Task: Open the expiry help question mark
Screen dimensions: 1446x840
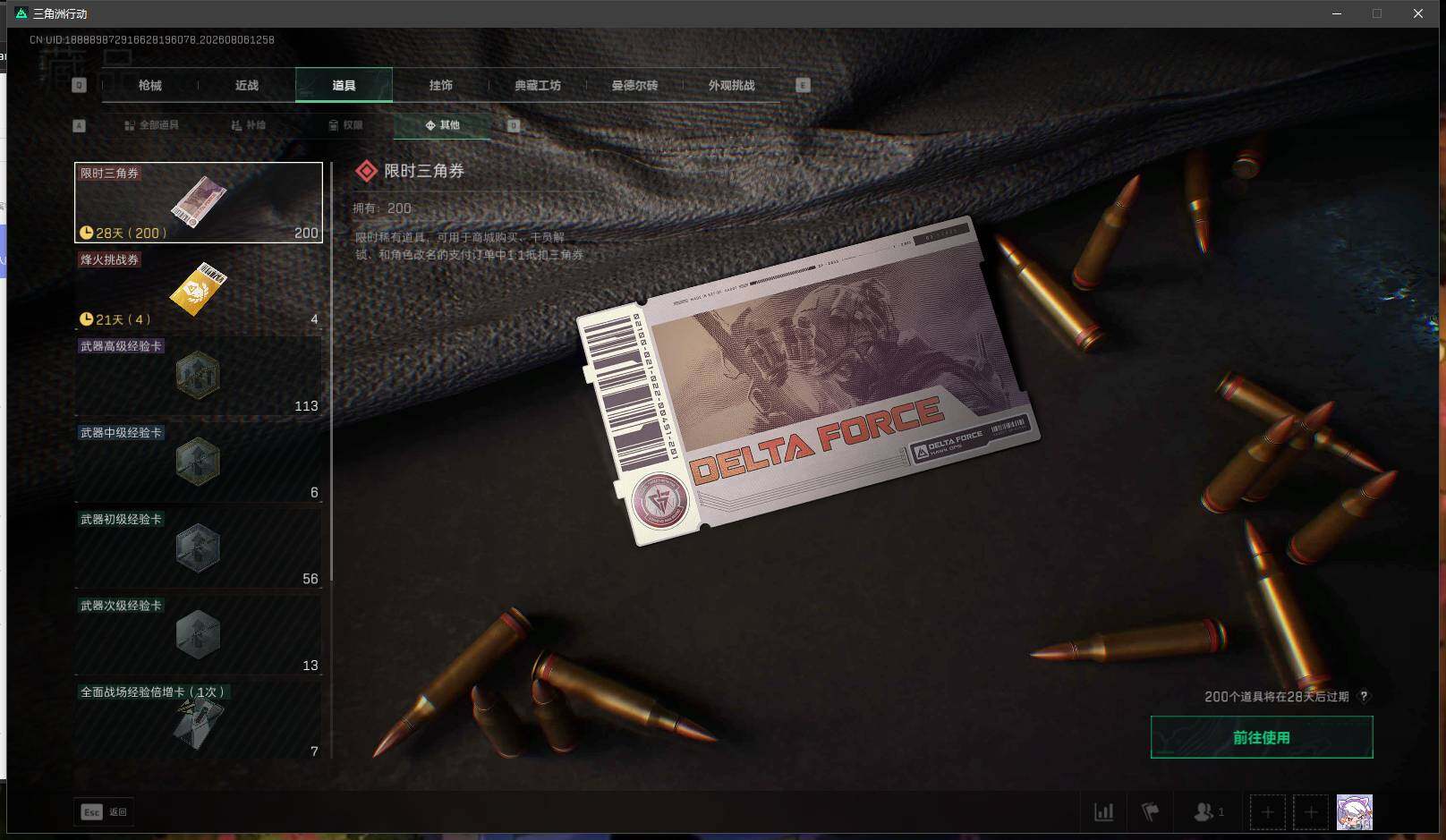Action: (x=1364, y=696)
